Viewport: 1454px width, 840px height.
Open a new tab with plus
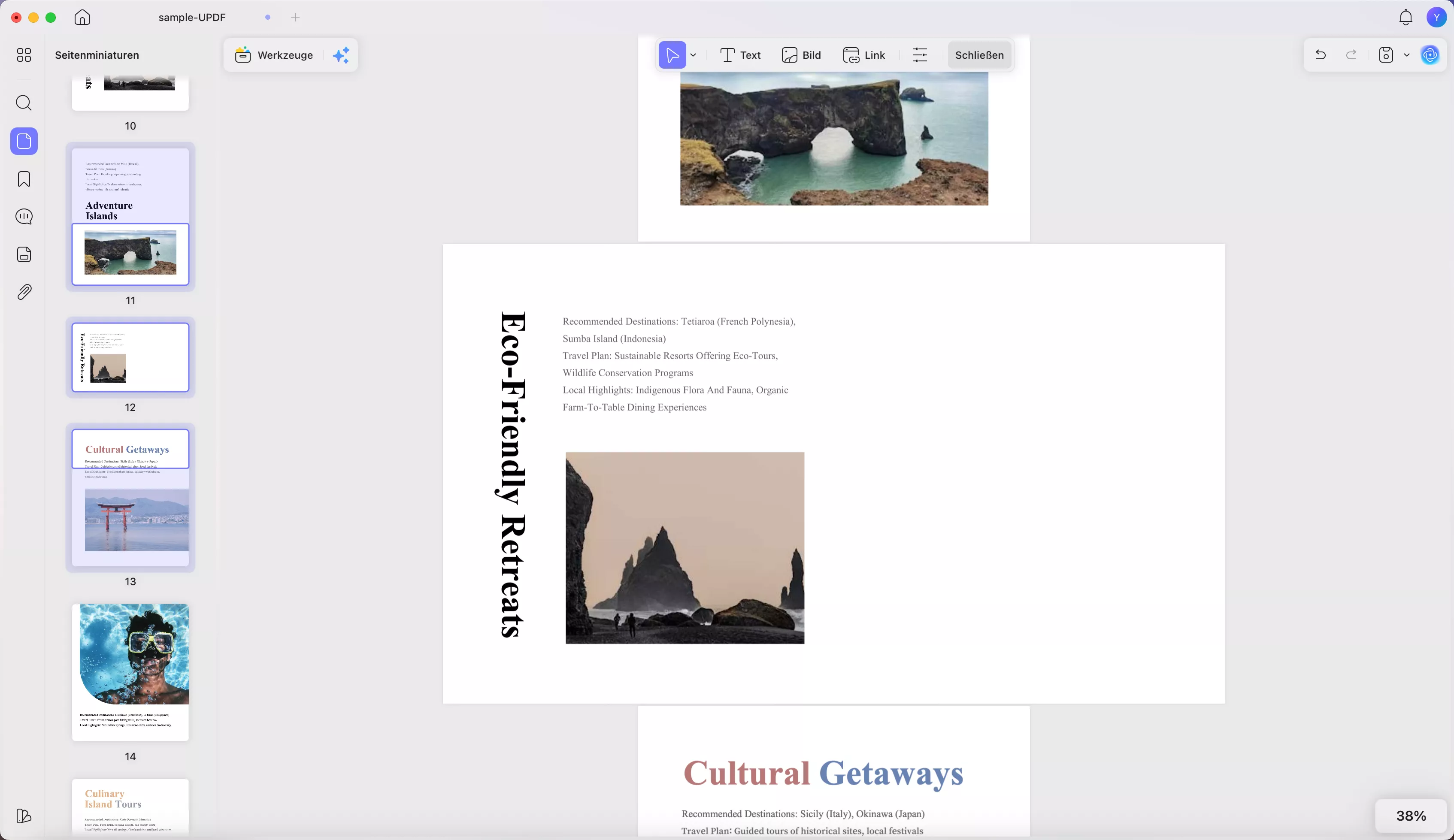tap(295, 17)
